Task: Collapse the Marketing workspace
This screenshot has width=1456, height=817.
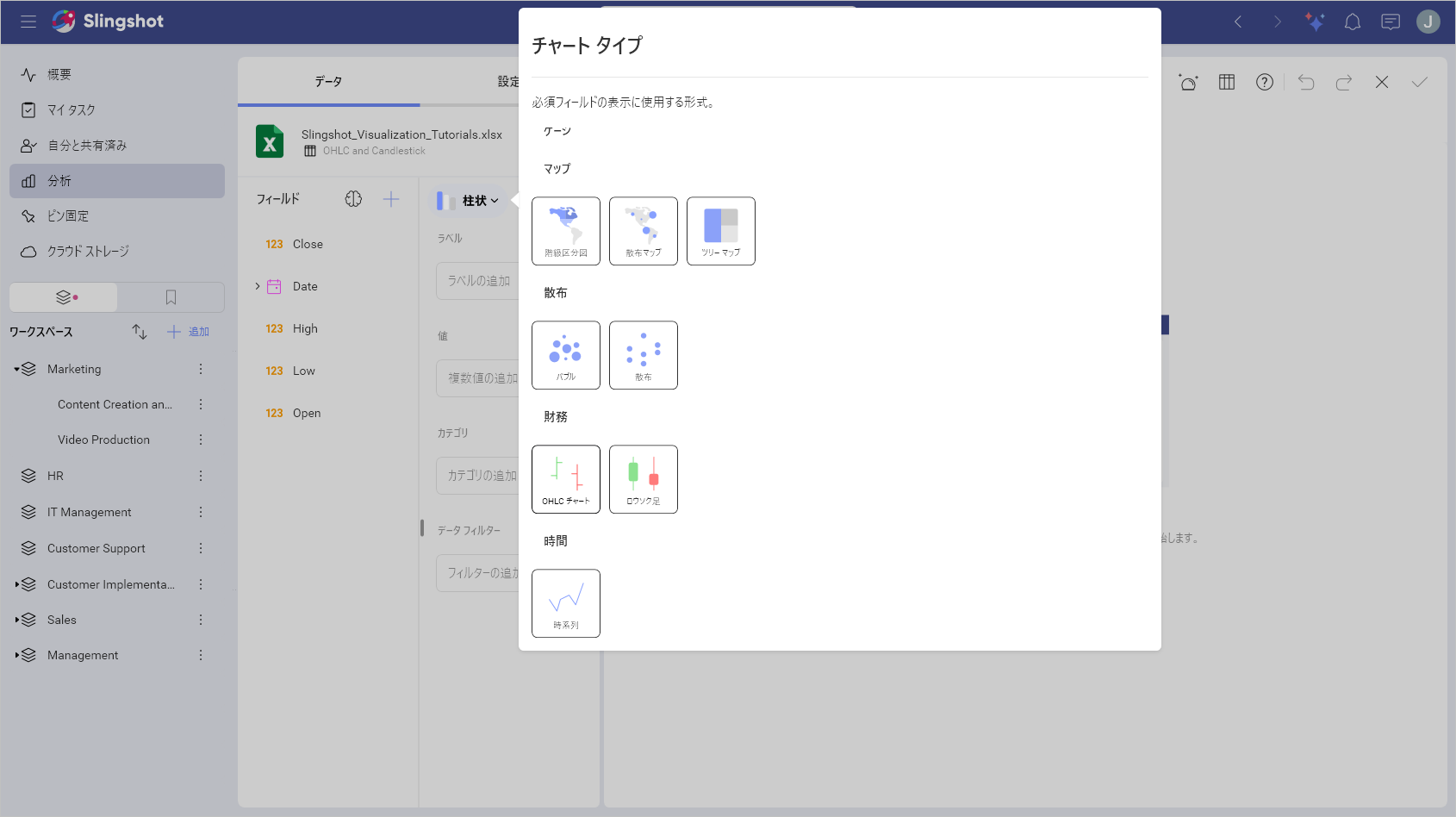Action: (x=16, y=369)
